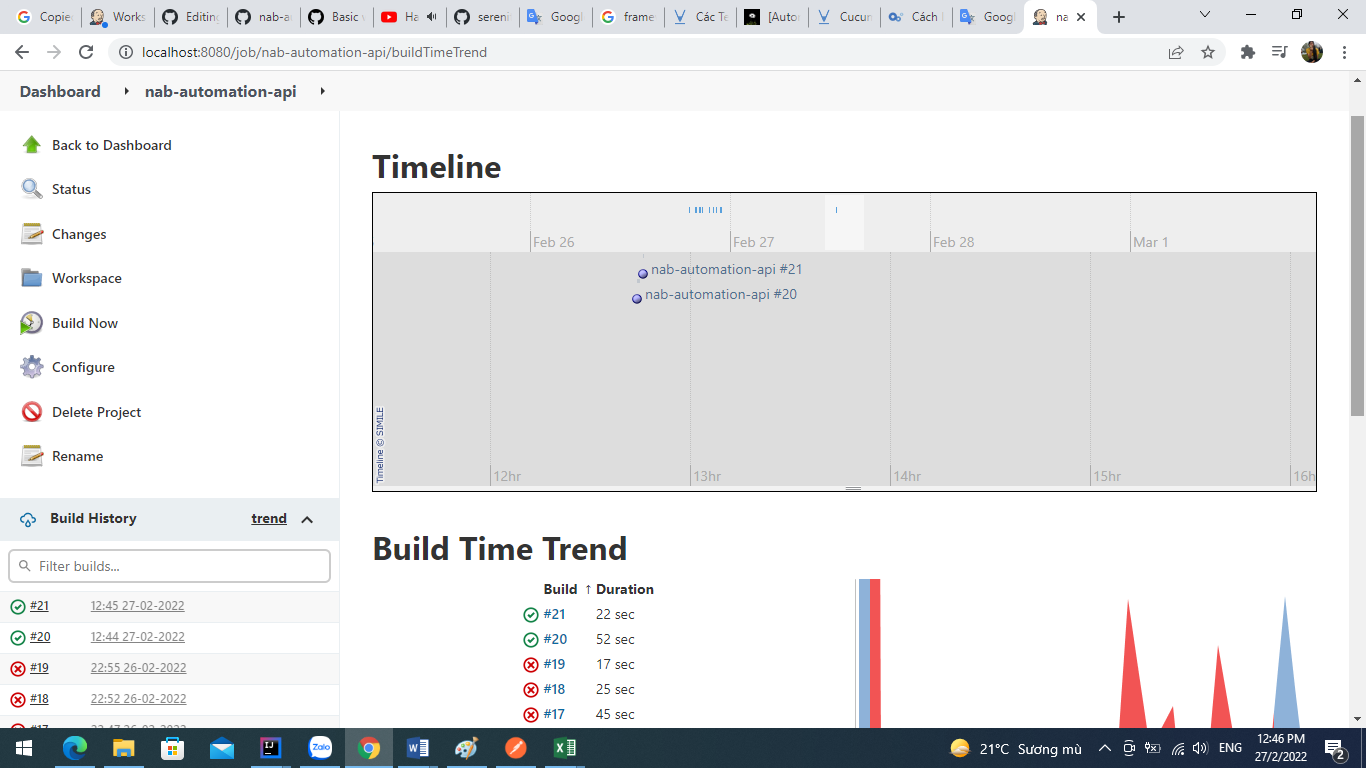The height and width of the screenshot is (768, 1366).
Task: Switch to the YouTube browser tab
Action: [x=410, y=17]
